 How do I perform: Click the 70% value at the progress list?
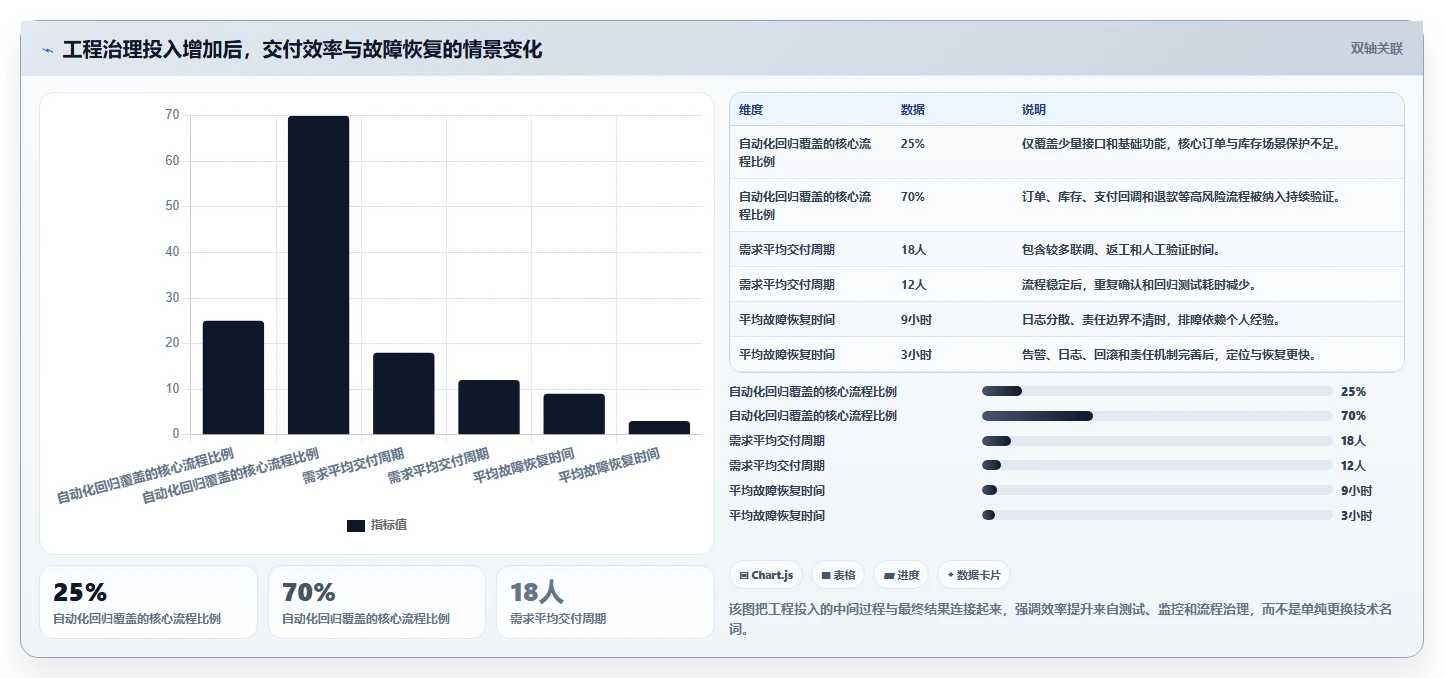1353,416
